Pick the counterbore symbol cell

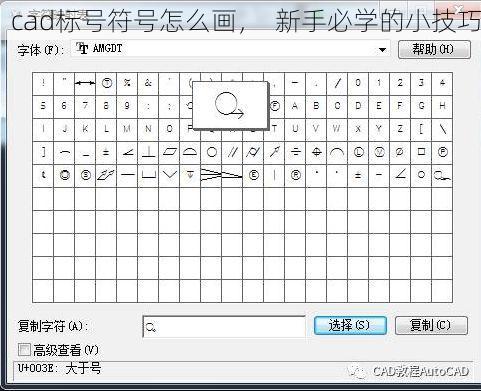(148, 175)
